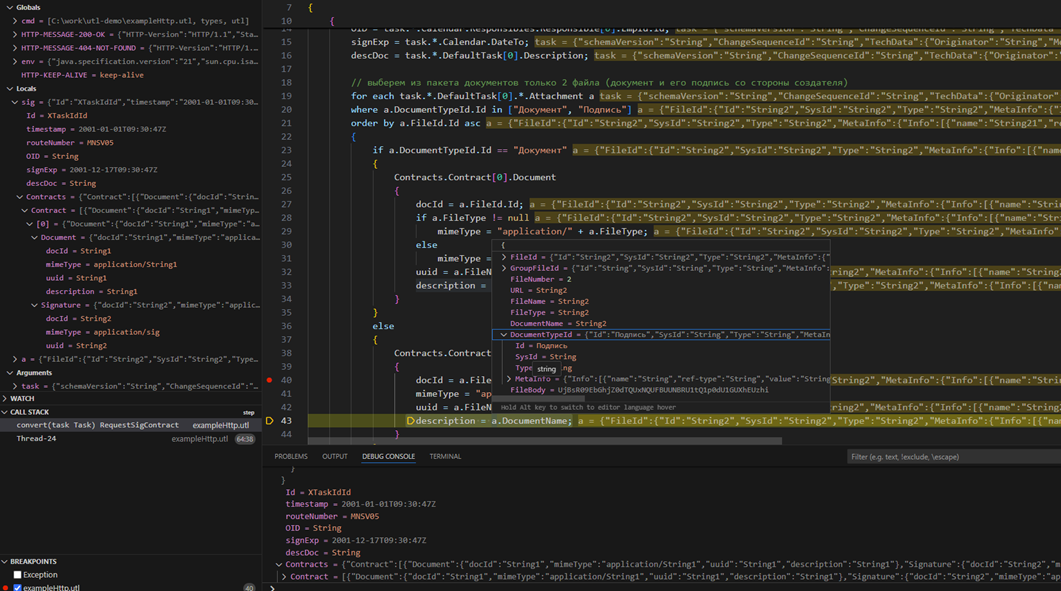Select uuid = String1 row
Screen dimensions: 1061x591
coord(131,278)
